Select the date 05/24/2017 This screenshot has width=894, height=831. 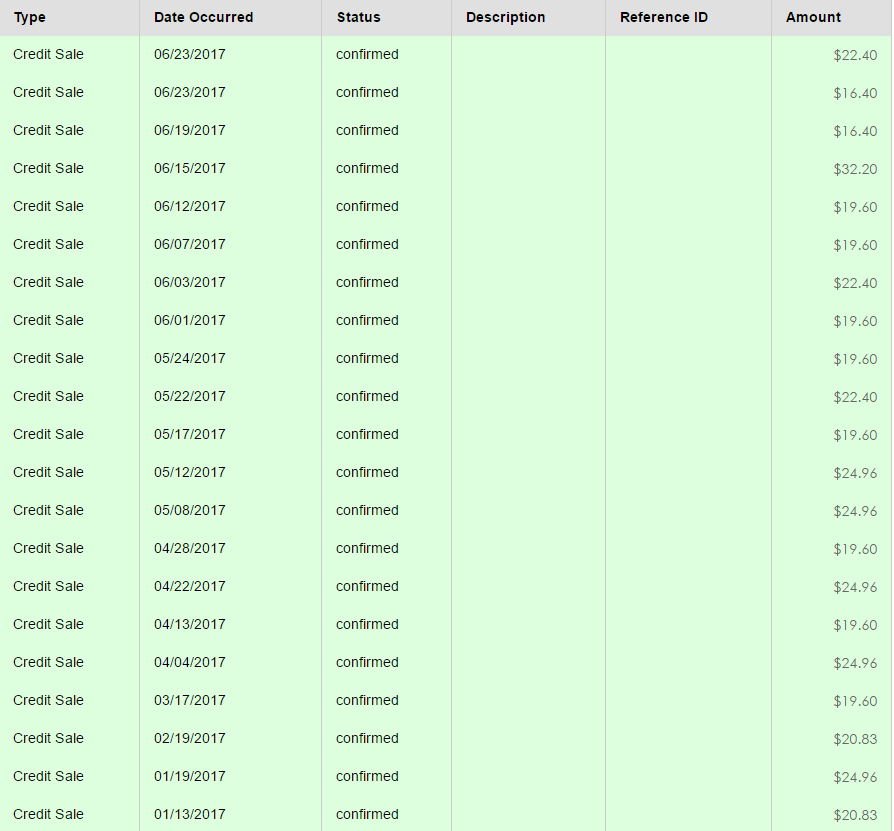point(190,359)
